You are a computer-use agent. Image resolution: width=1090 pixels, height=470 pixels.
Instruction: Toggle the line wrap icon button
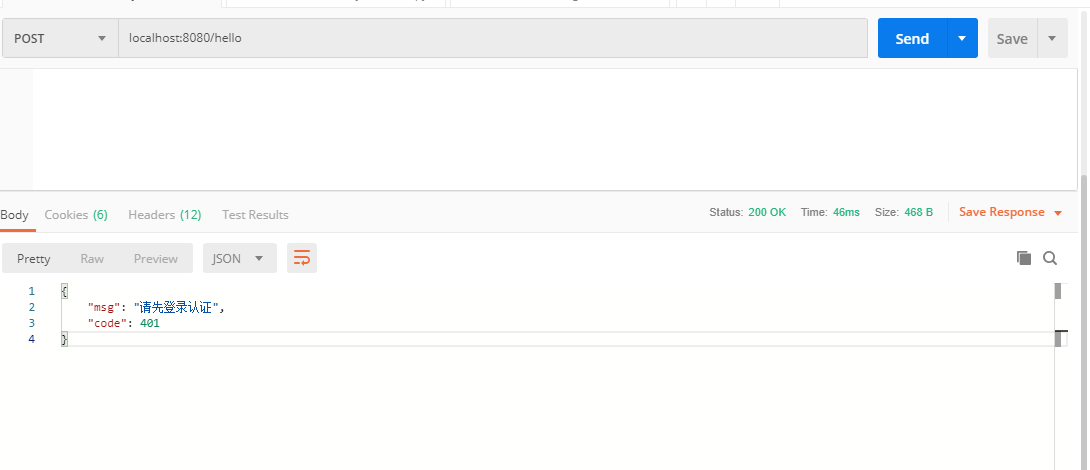coord(302,258)
